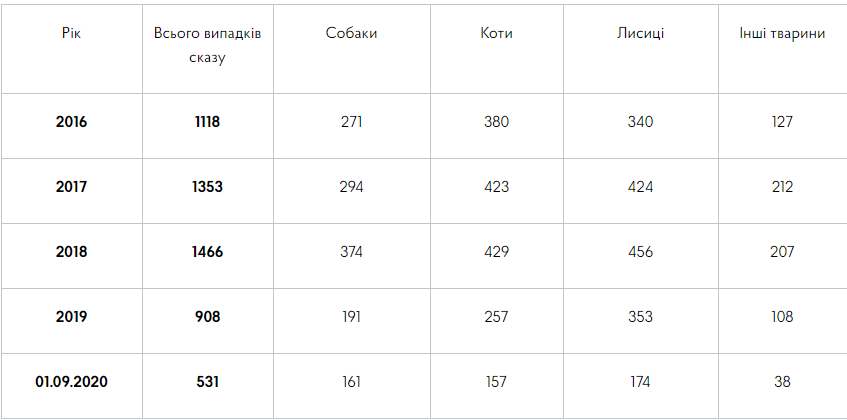Click the "Собаки" column header
The height and width of the screenshot is (420, 847).
tap(352, 33)
